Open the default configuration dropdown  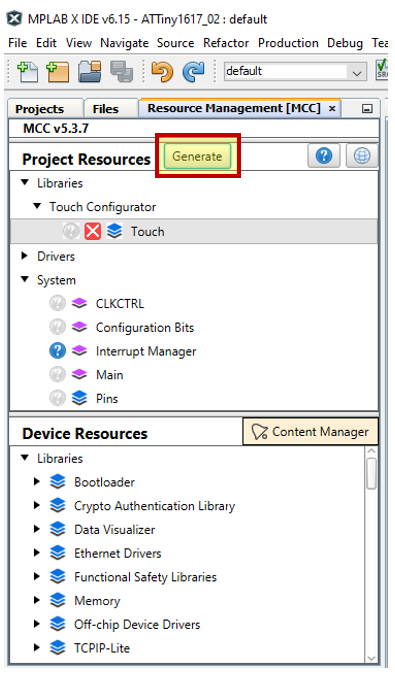coord(295,71)
